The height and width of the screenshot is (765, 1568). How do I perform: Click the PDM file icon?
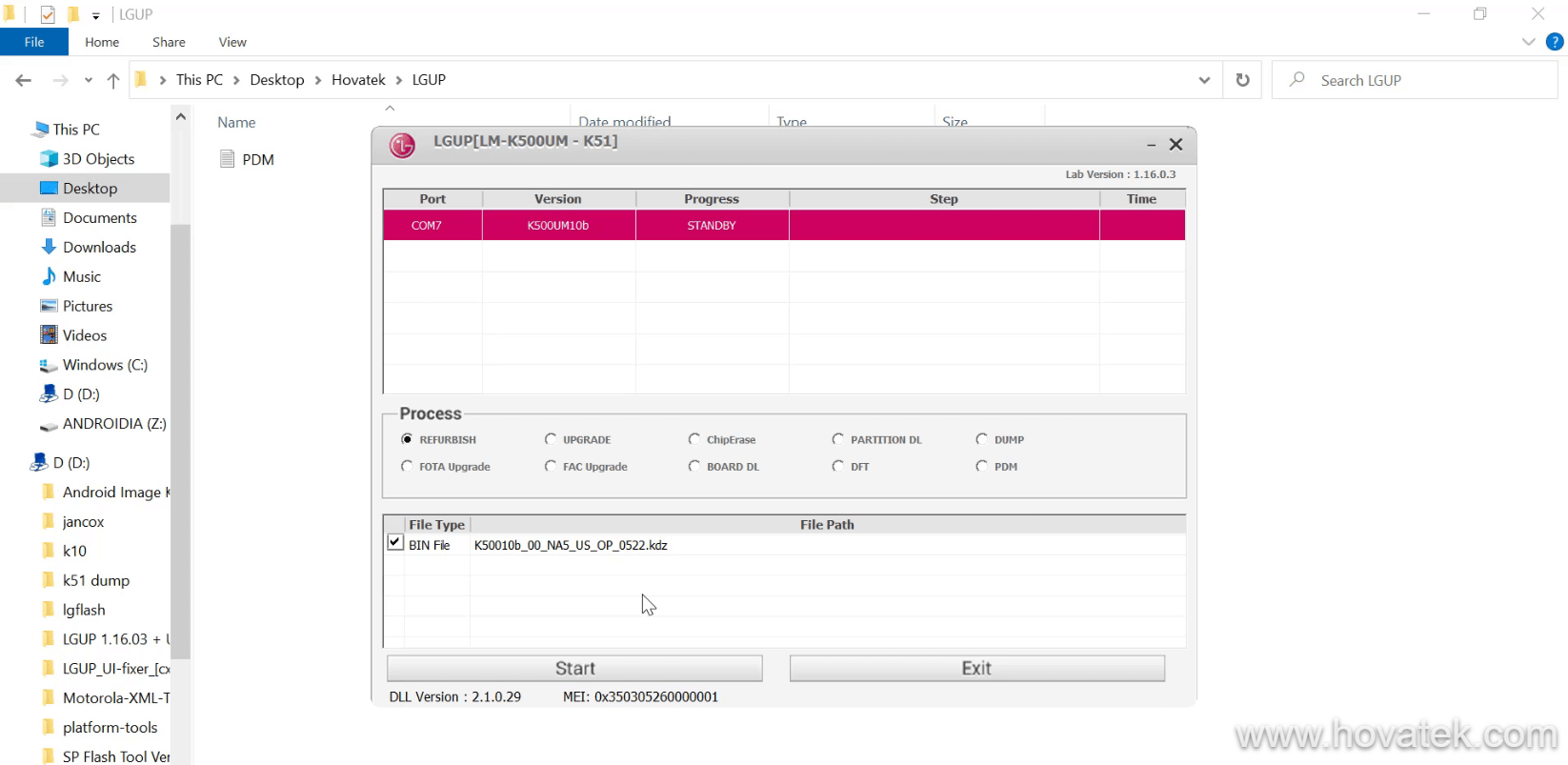tap(227, 159)
